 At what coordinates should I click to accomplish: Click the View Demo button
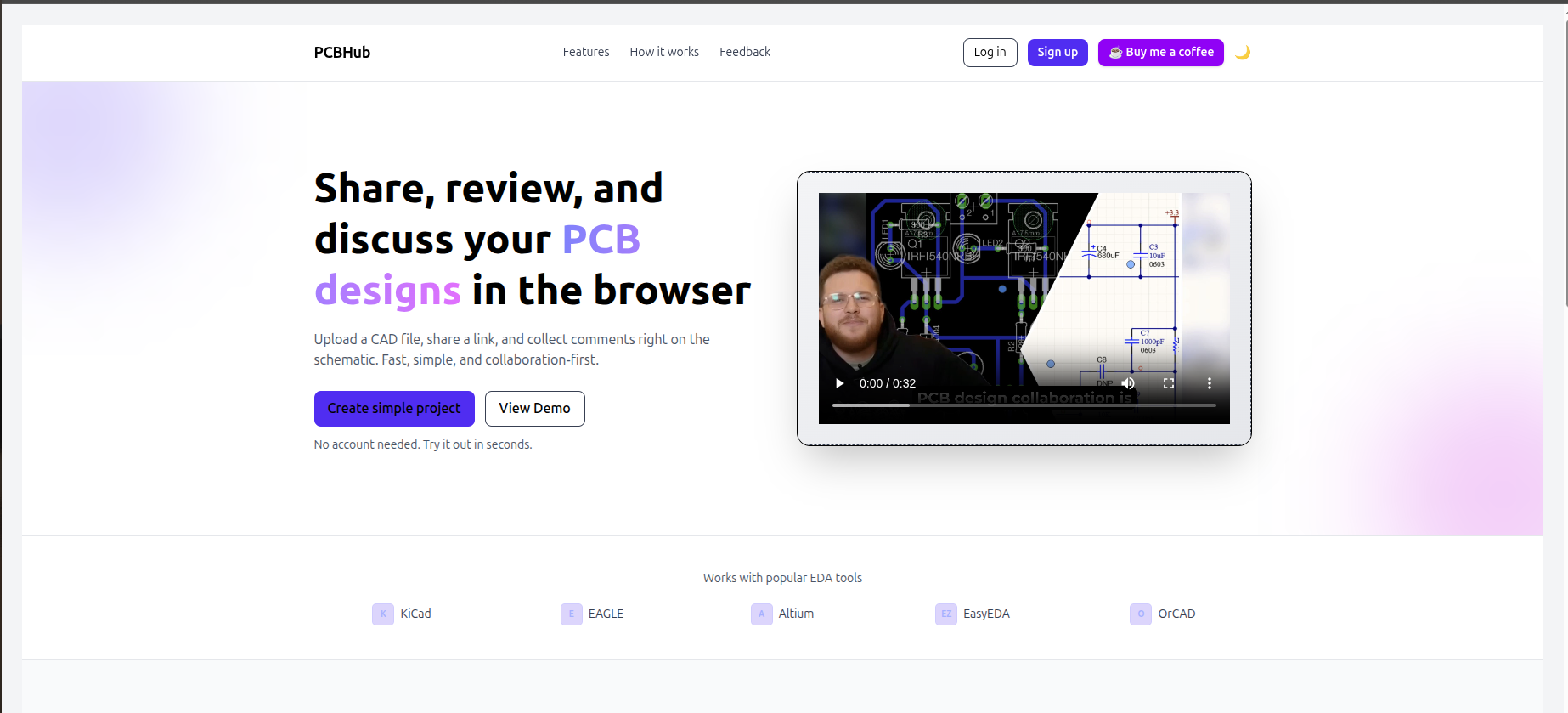tap(535, 409)
